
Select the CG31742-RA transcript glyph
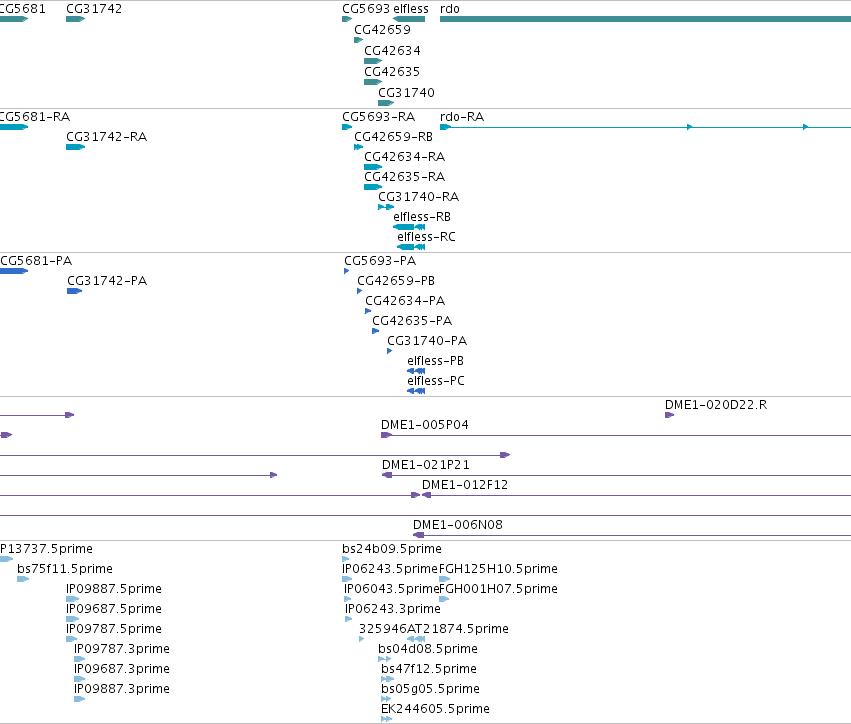coord(75,147)
